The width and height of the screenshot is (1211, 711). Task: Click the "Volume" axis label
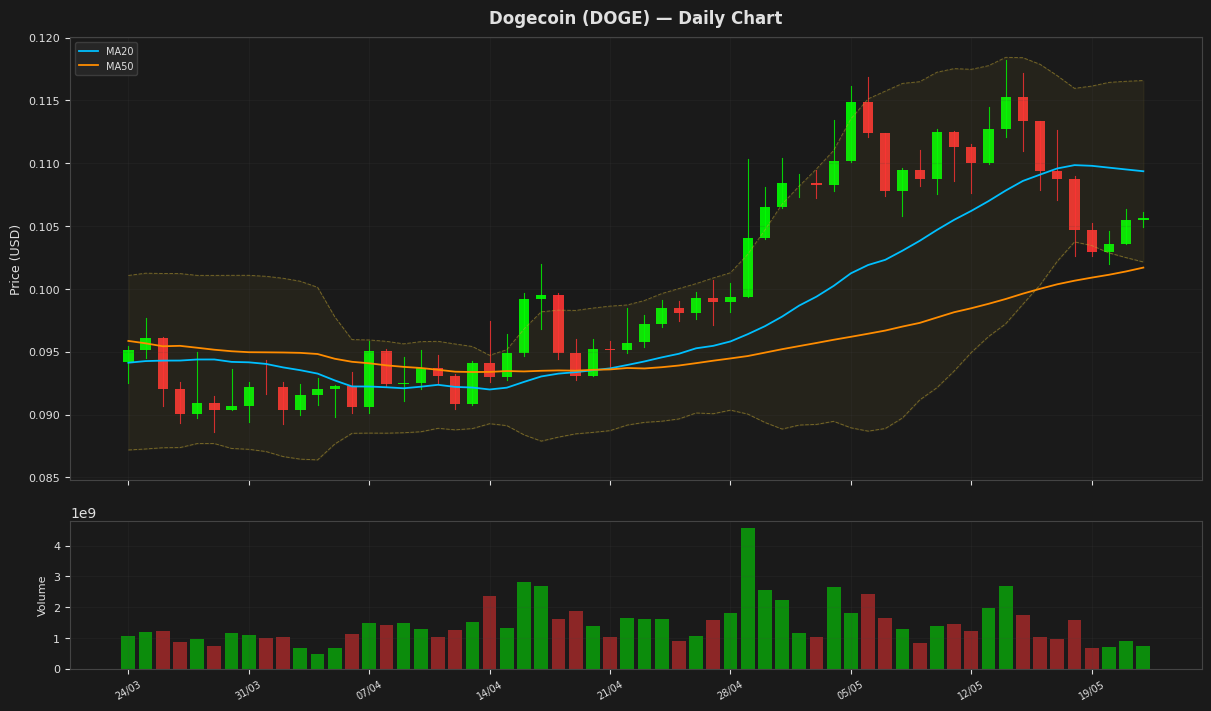point(42,596)
